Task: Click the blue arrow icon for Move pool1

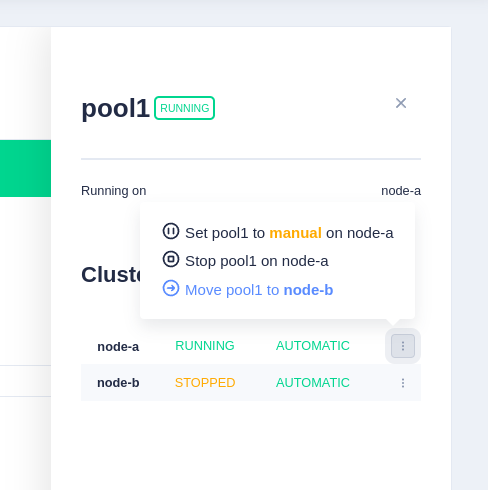Action: pos(171,288)
